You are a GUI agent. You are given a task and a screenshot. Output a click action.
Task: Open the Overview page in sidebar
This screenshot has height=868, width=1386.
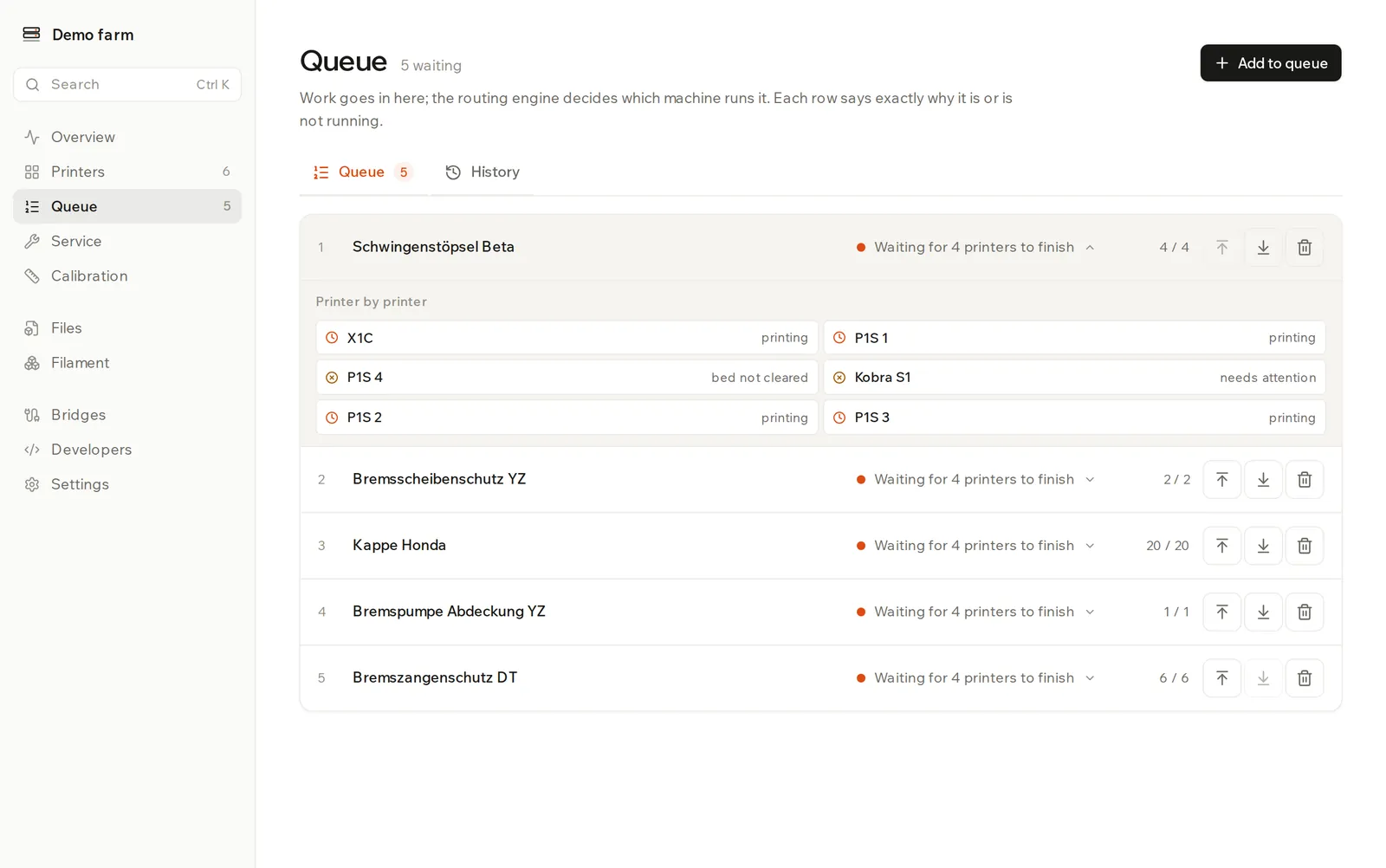[127, 137]
